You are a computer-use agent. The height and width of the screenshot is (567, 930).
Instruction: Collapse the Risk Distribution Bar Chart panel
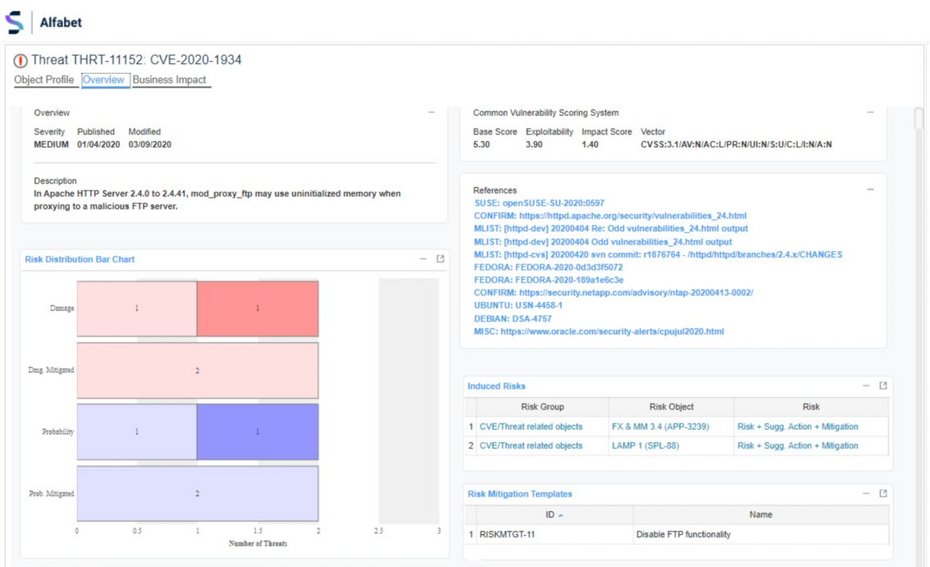pos(423,259)
